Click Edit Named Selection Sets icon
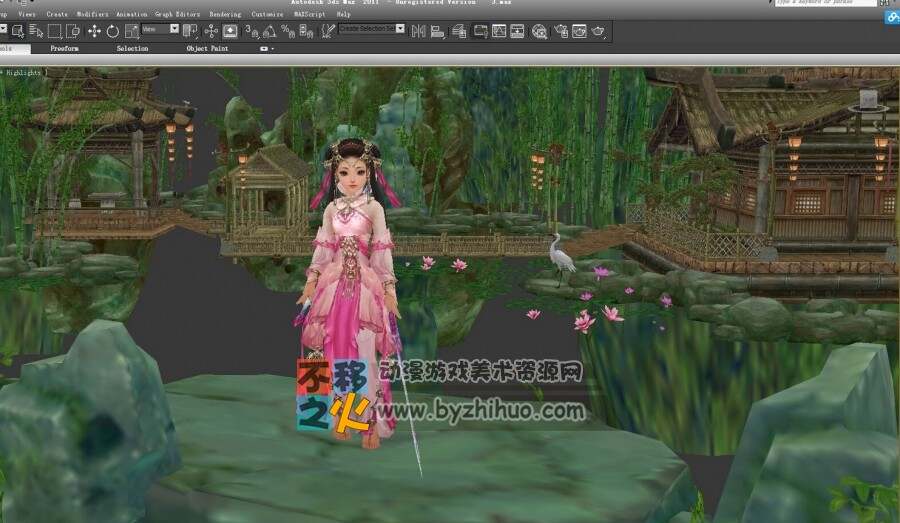This screenshot has height=523, width=900. (x=328, y=31)
